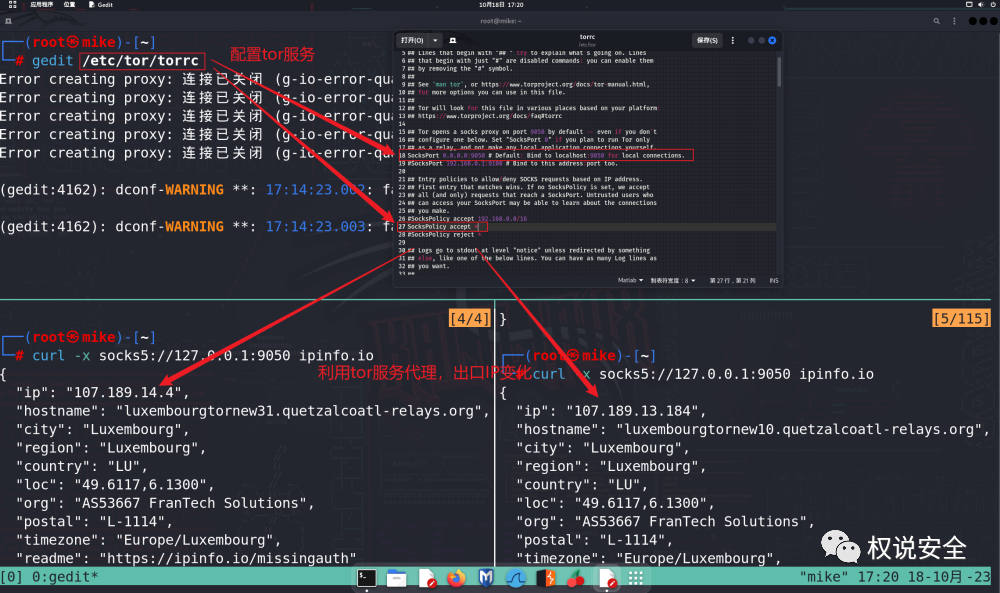The height and width of the screenshot is (593, 1000).
Task: Click tmux pane indicator [4/4]
Action: (469, 318)
